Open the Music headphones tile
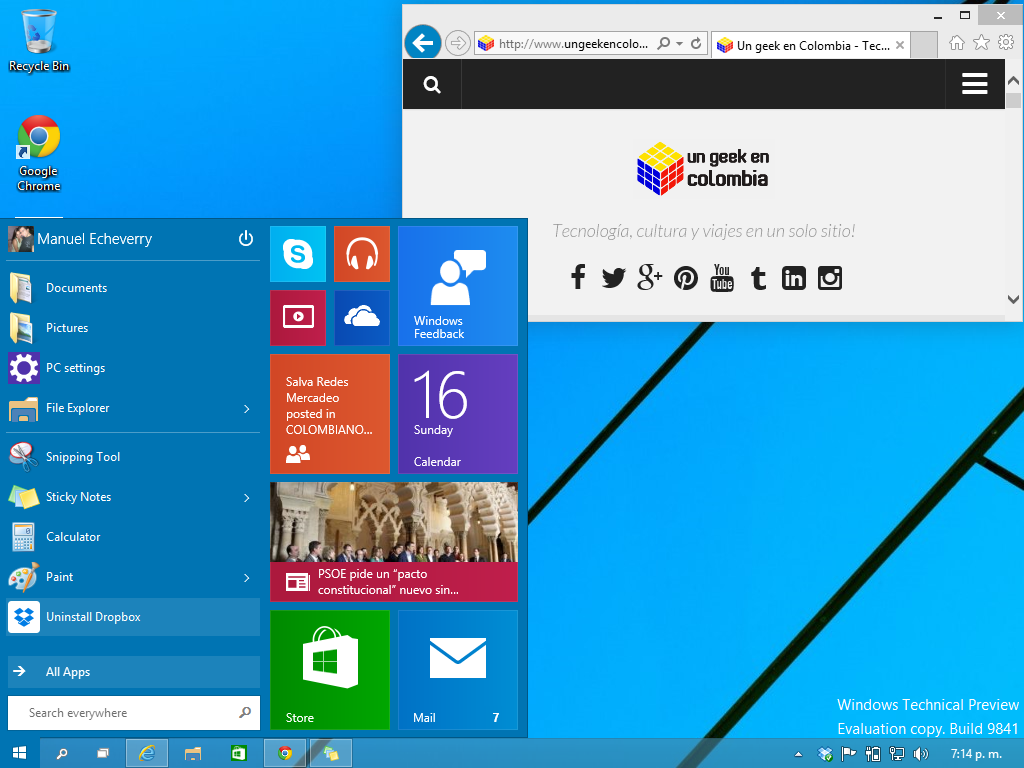This screenshot has width=1024, height=768. tap(362, 254)
